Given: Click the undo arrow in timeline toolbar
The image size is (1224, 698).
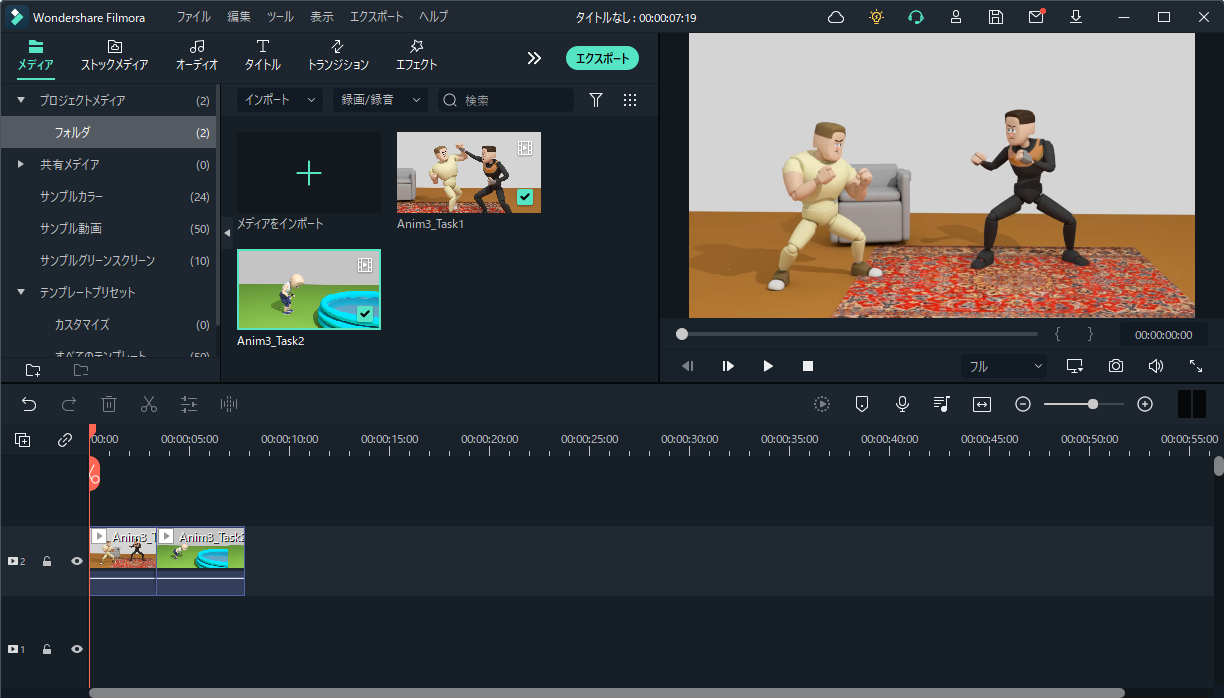Looking at the screenshot, I should (29, 404).
